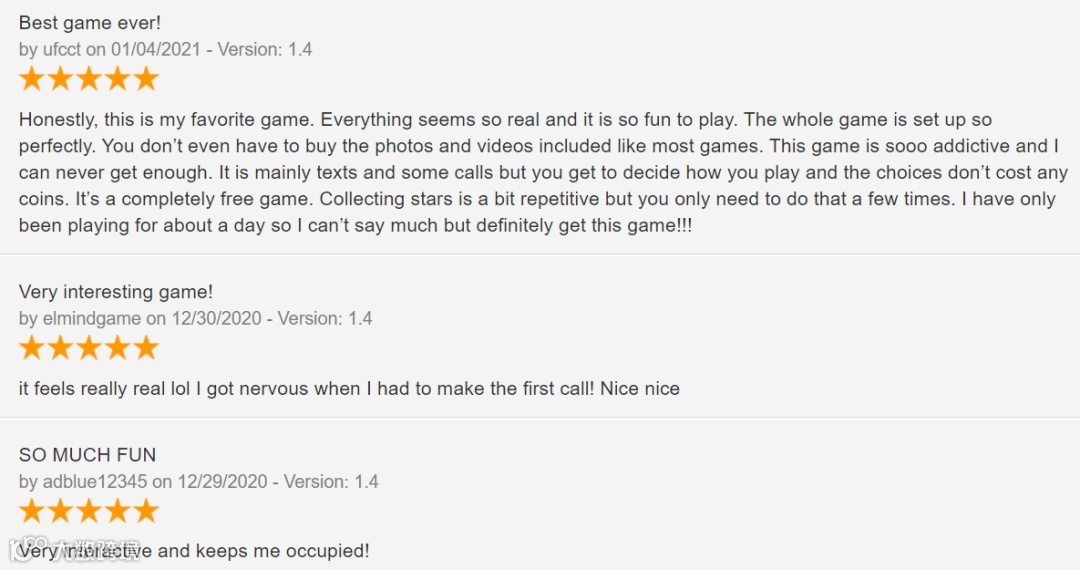Click the second star of elmindgame's review
The image size is (1080, 570).
point(61,348)
